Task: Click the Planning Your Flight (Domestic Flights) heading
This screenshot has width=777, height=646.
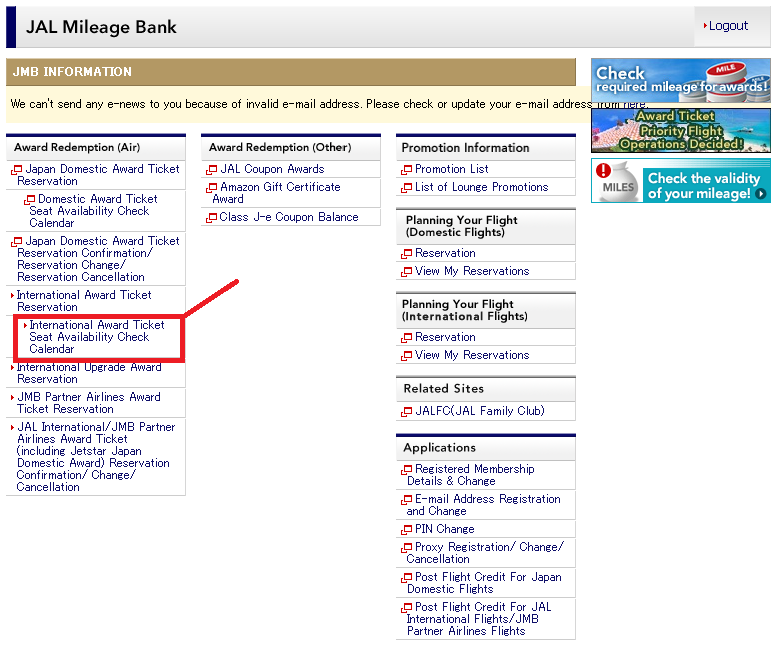Action: pos(461,226)
